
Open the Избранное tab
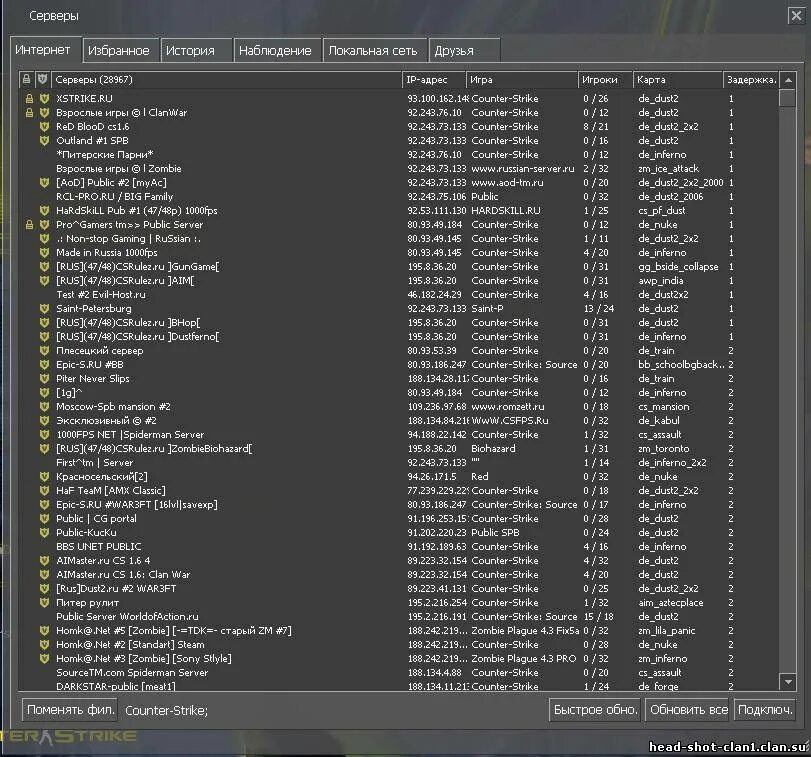(121, 51)
